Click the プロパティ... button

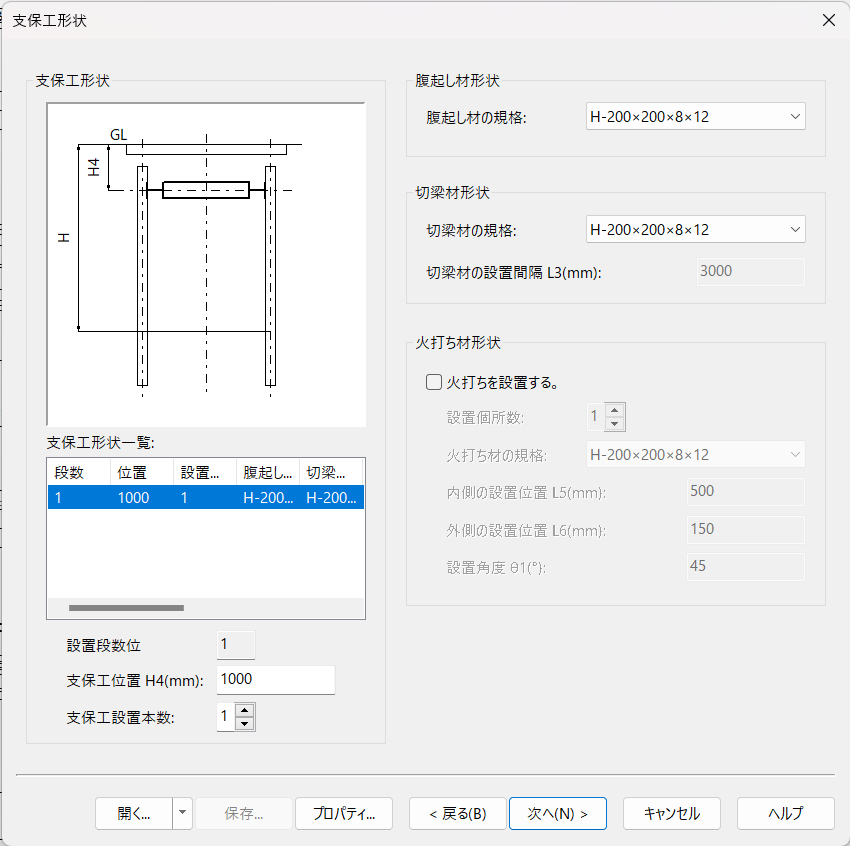tap(344, 813)
